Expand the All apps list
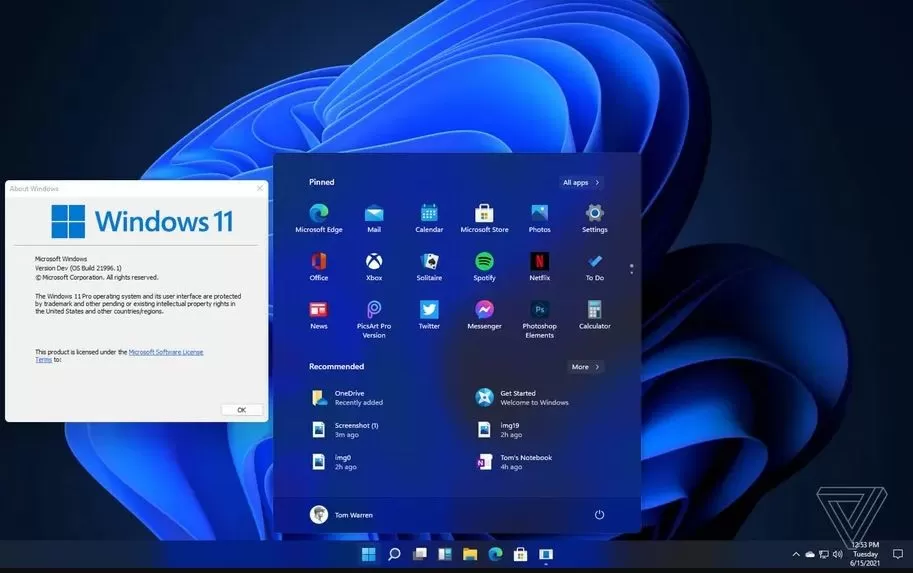This screenshot has height=573, width=913. coord(581,183)
